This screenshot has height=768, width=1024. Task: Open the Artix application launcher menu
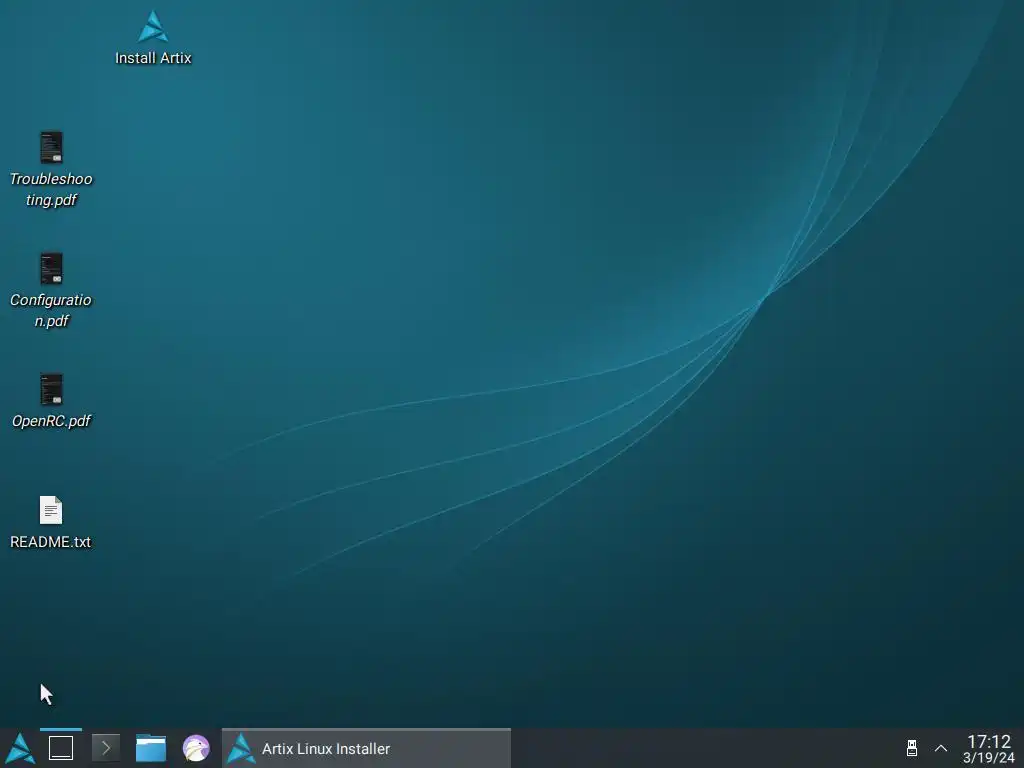pyautogui.click(x=20, y=748)
